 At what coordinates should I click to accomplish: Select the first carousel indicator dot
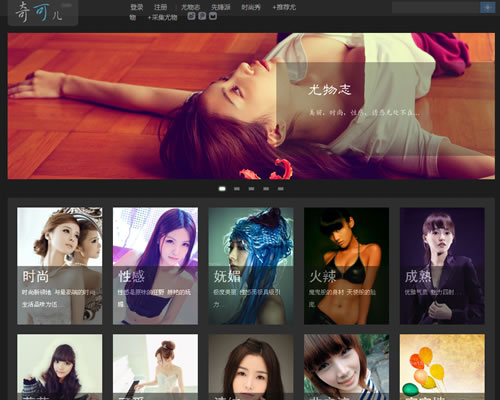[222, 189]
